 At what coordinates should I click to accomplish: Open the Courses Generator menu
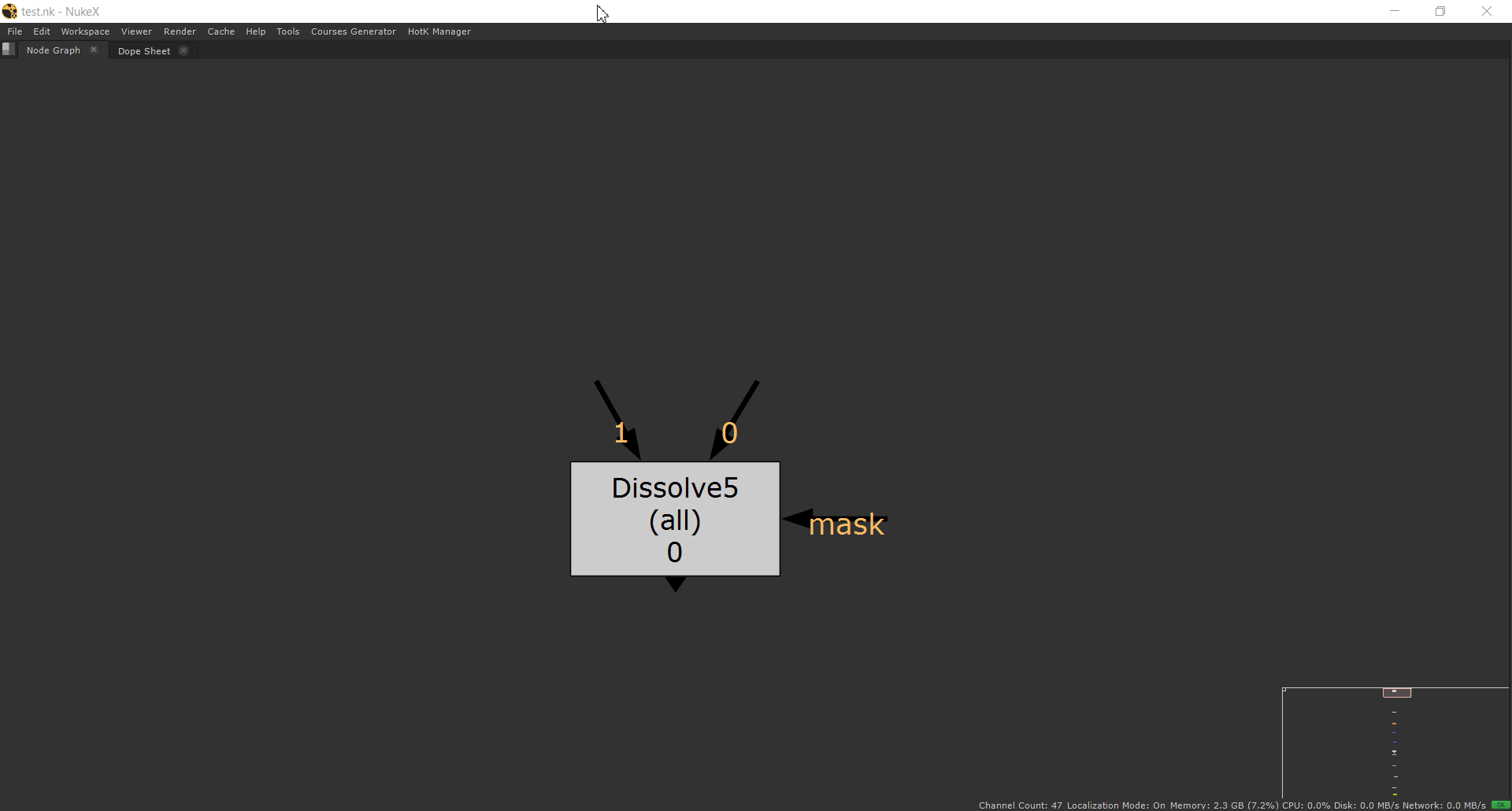coord(353,31)
